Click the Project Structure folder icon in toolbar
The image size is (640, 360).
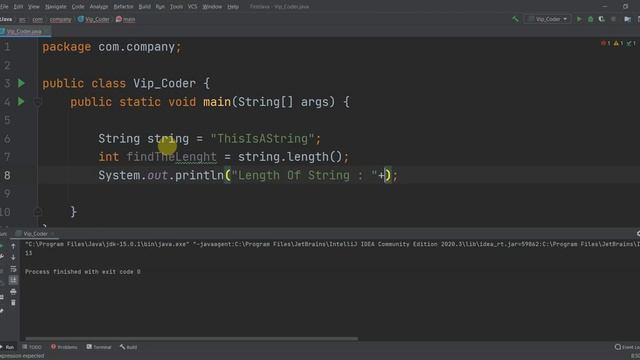[x=627, y=19]
